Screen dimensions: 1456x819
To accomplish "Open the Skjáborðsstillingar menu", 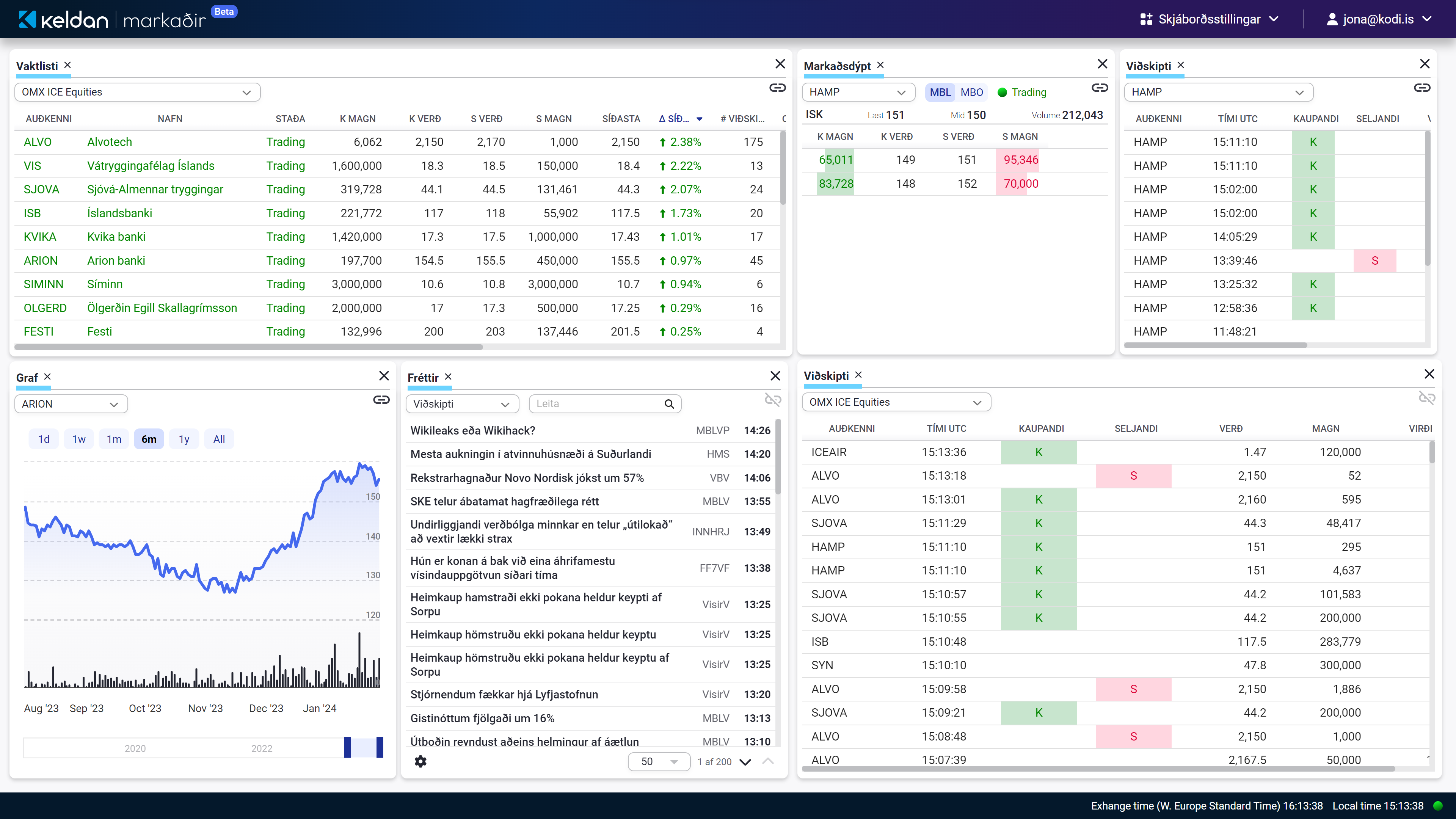I will pyautogui.click(x=1209, y=19).
